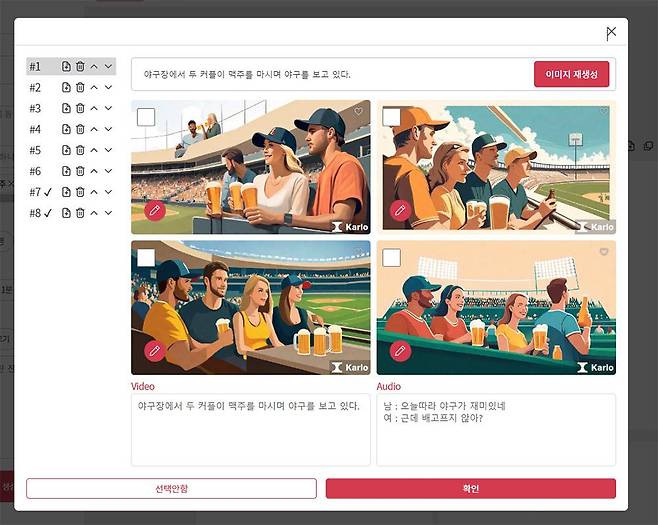Viewport: 658px width, 525px height.
Task: Move scene #7 up in the list
Action: tap(94, 192)
